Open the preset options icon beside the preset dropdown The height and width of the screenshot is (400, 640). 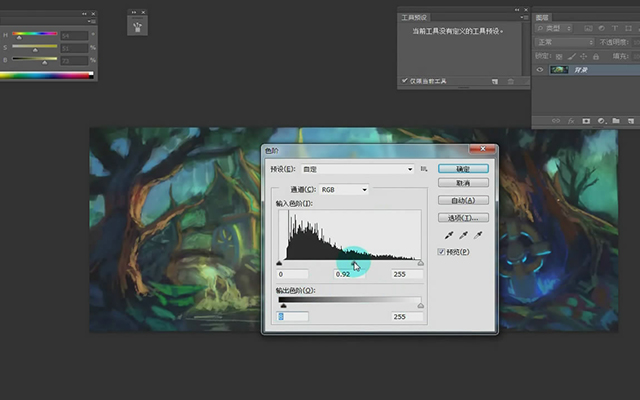click(424, 169)
